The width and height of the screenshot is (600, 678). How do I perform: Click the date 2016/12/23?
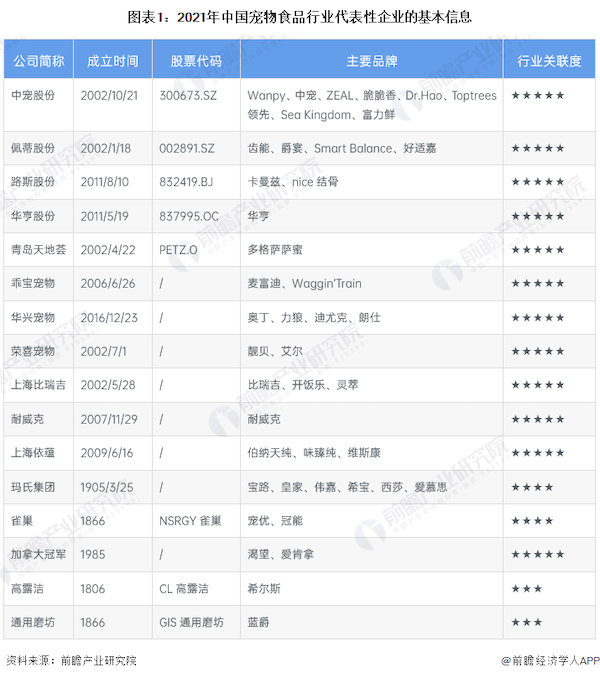109,317
